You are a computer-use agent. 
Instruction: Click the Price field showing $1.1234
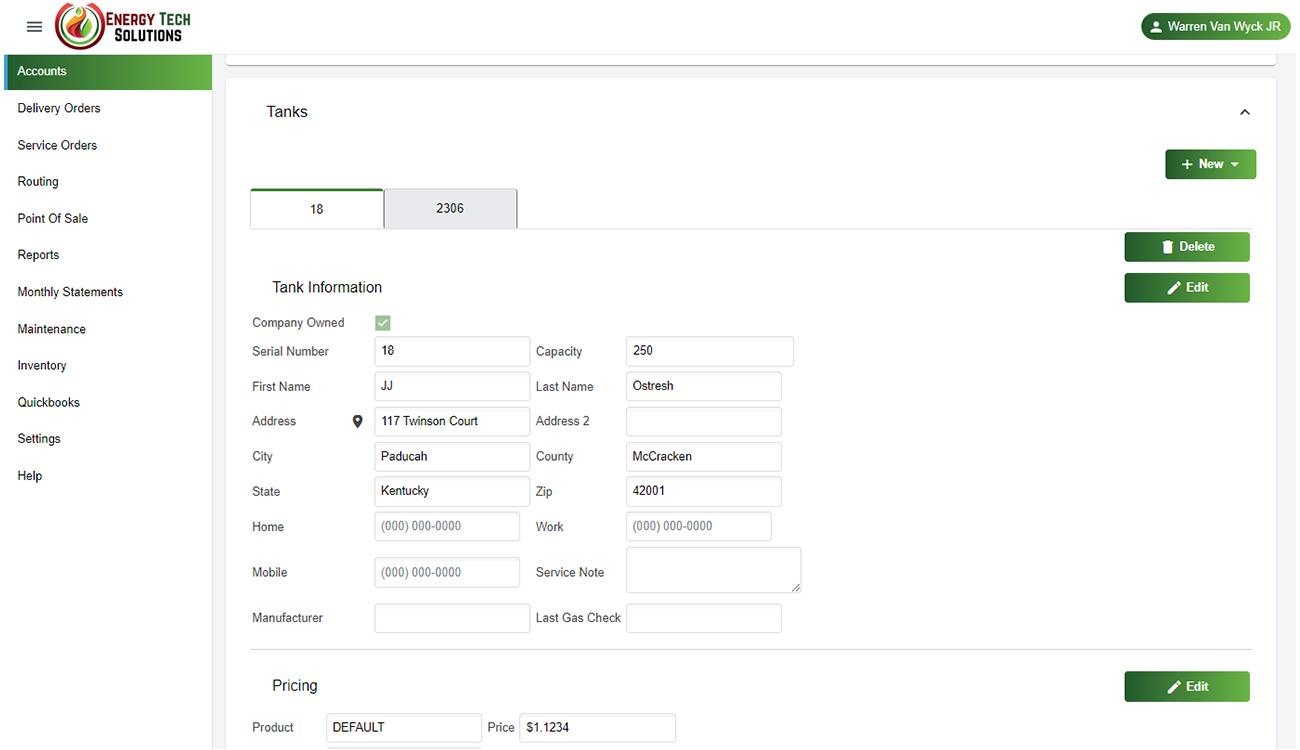pyautogui.click(x=597, y=728)
